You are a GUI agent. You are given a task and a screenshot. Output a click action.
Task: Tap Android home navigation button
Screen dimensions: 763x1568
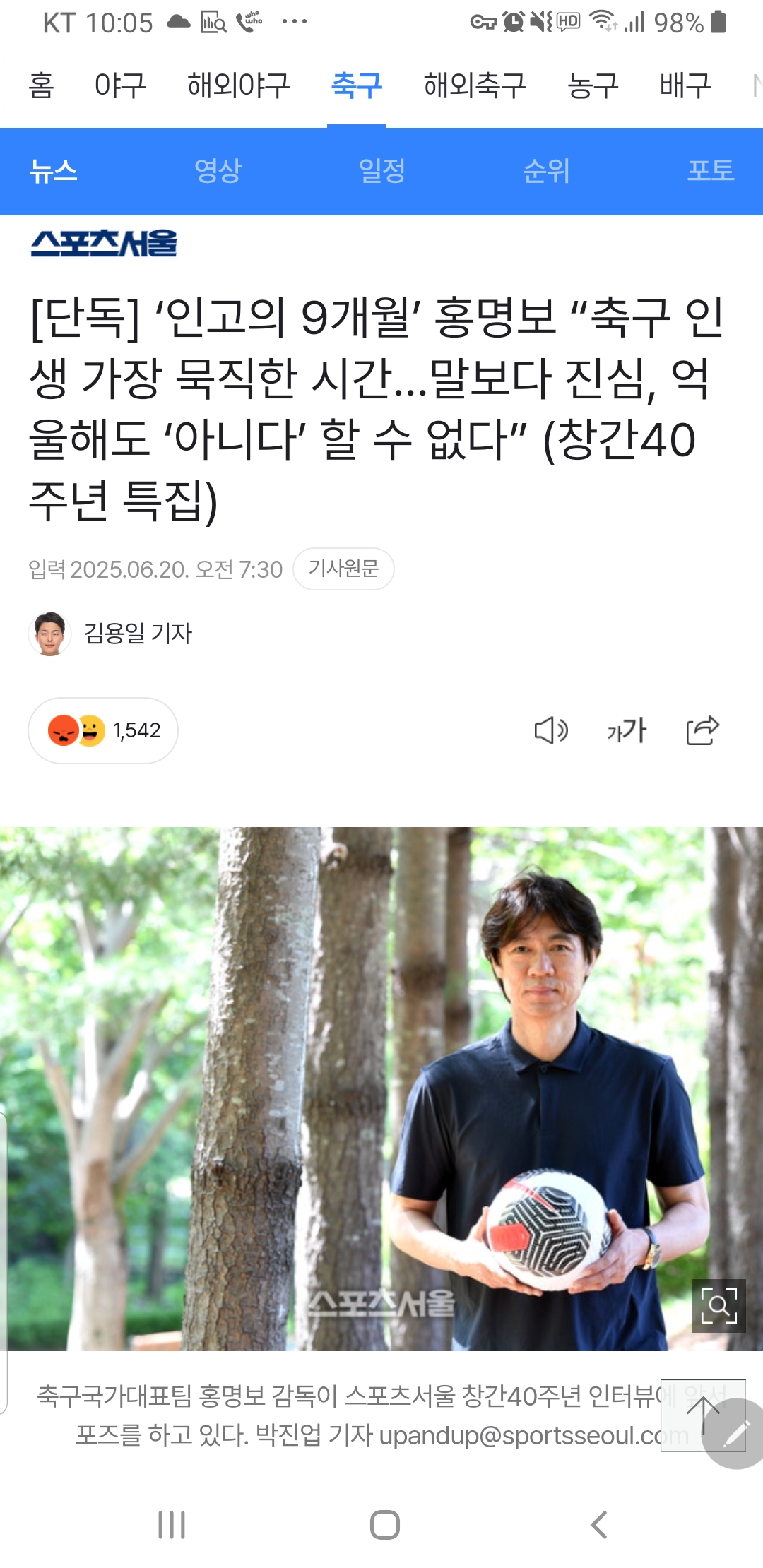coord(385,1524)
